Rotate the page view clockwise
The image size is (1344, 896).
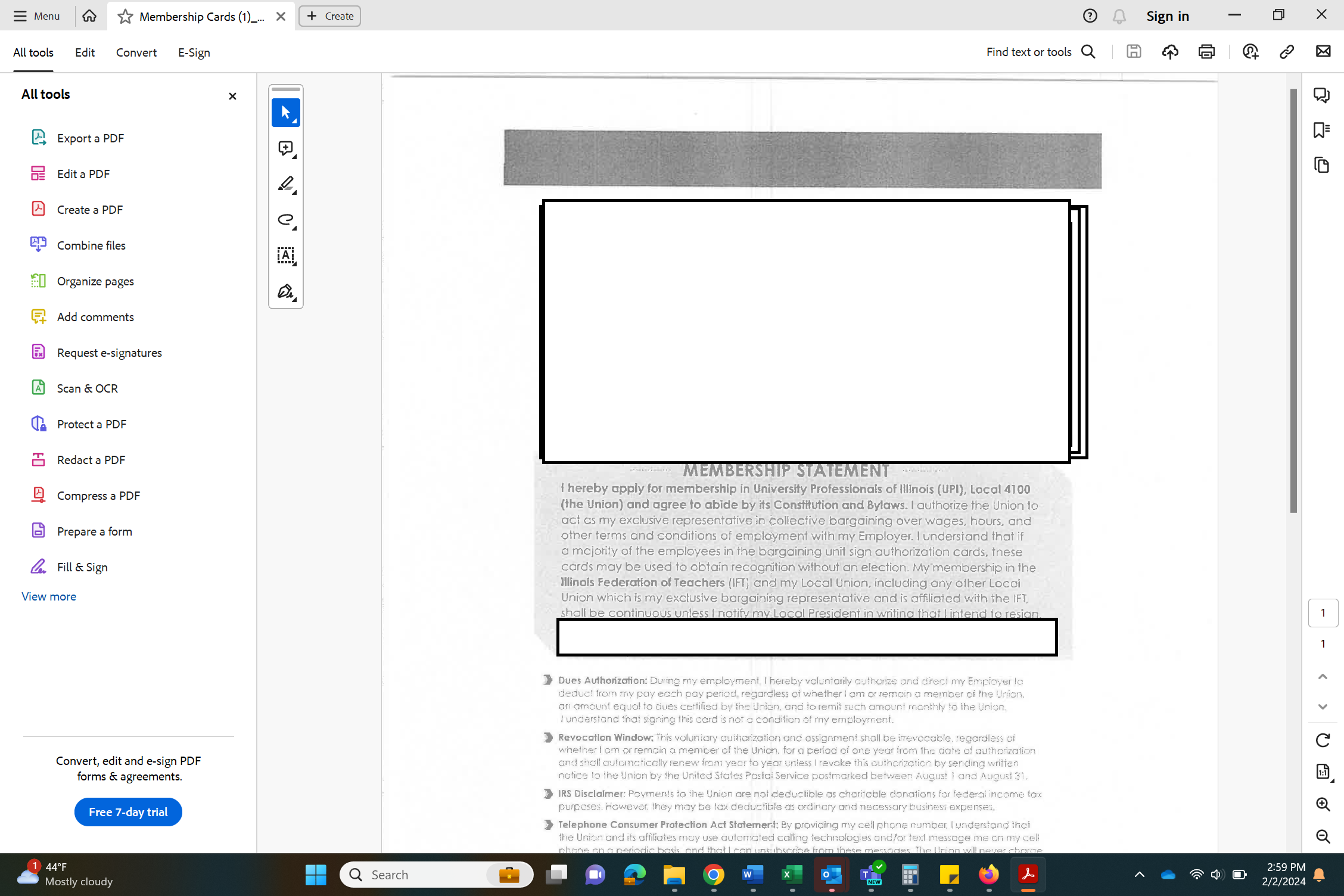click(x=1323, y=740)
